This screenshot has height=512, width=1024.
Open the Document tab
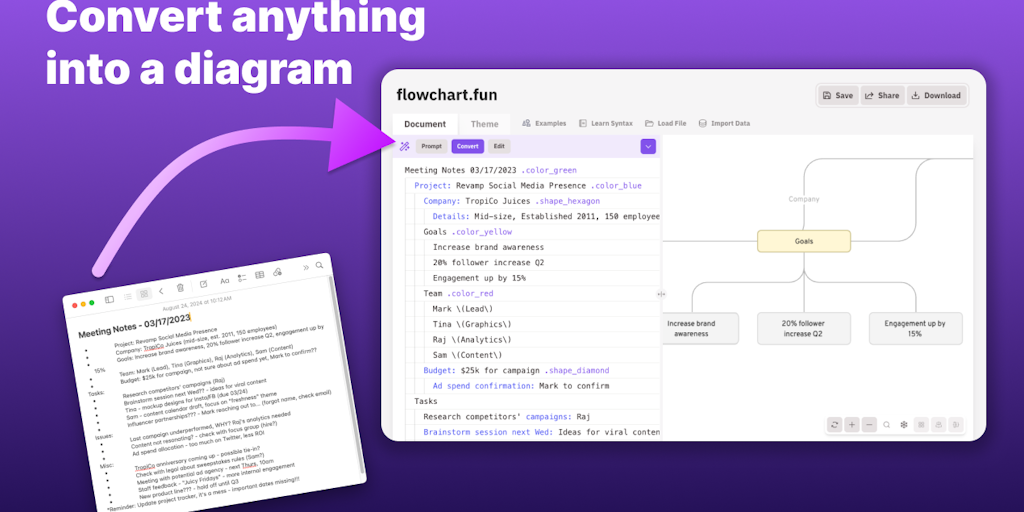(x=425, y=124)
